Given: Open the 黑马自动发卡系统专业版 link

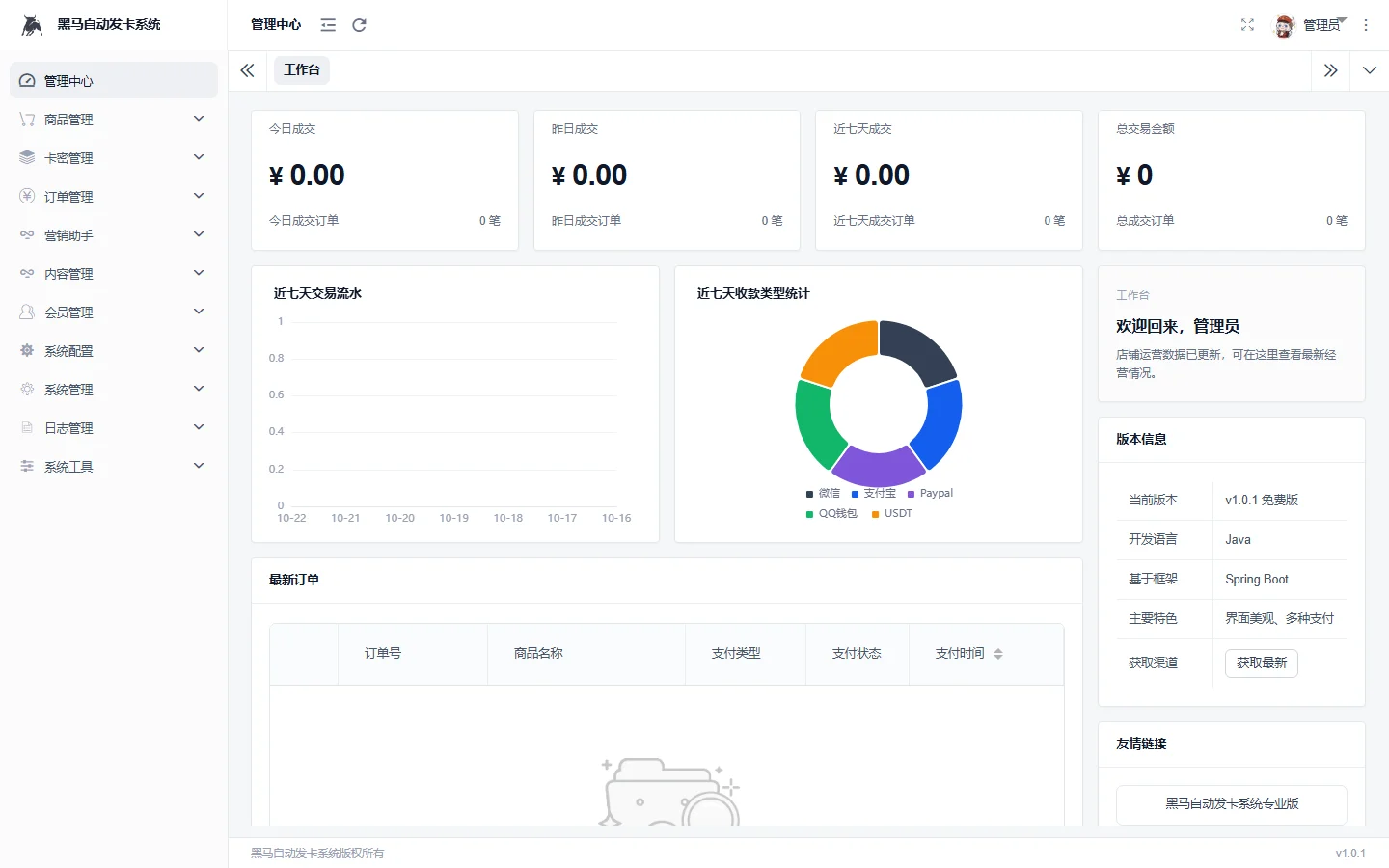Looking at the screenshot, I should pyautogui.click(x=1232, y=804).
